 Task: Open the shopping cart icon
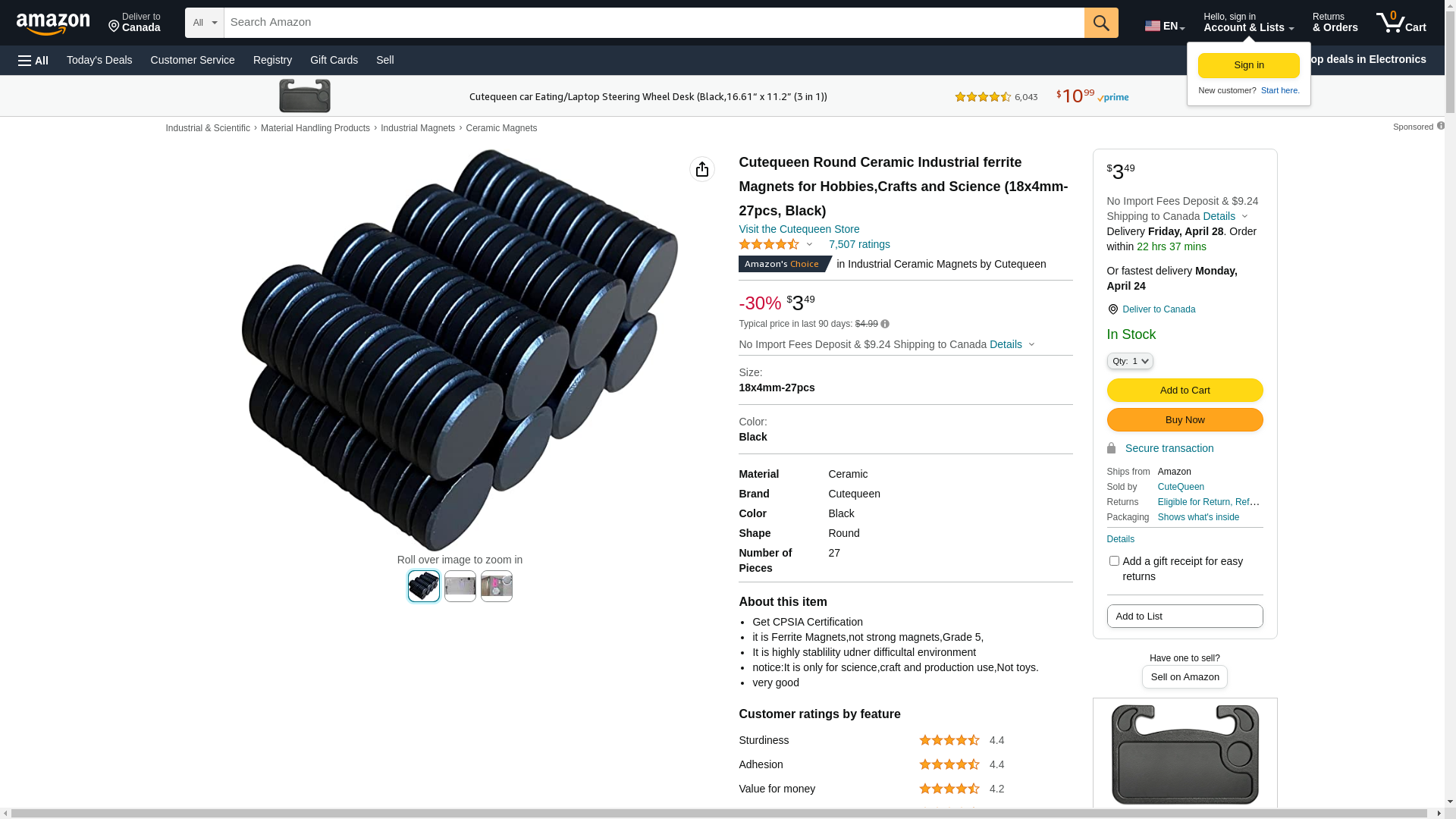pos(1401,23)
